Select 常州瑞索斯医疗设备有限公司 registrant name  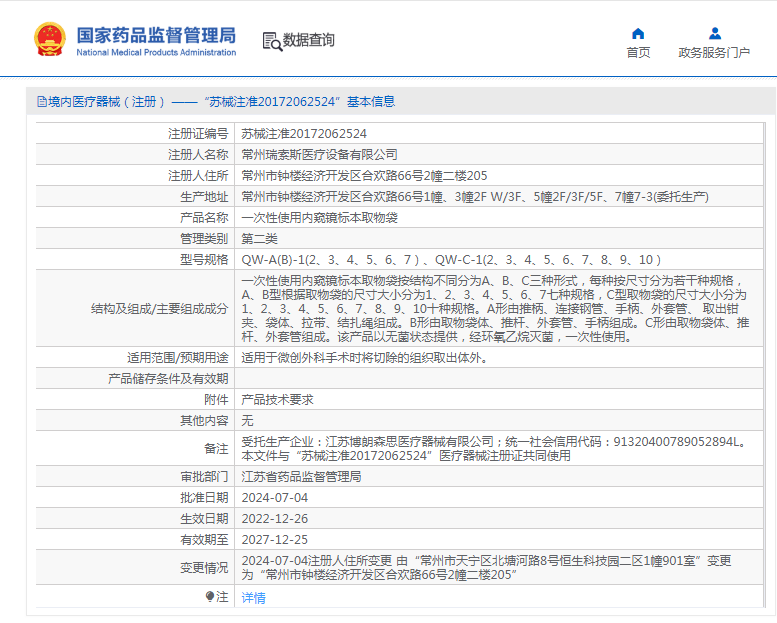point(319,155)
